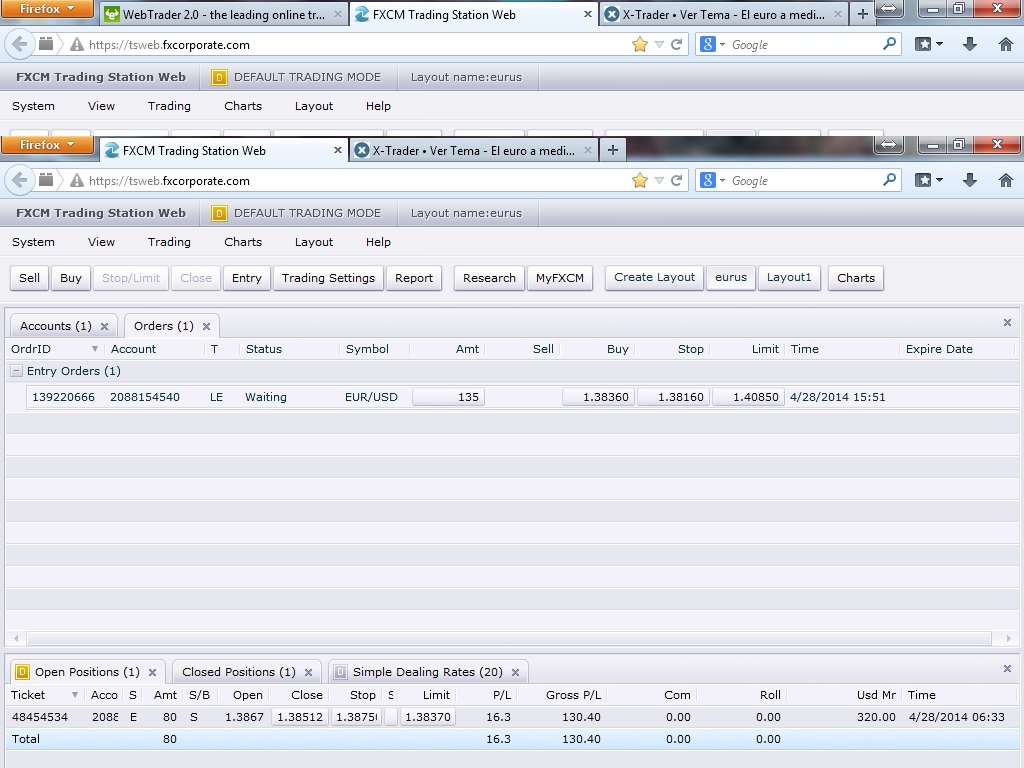
Task: Collapse the Entry Orders (1) group
Action: (16, 371)
